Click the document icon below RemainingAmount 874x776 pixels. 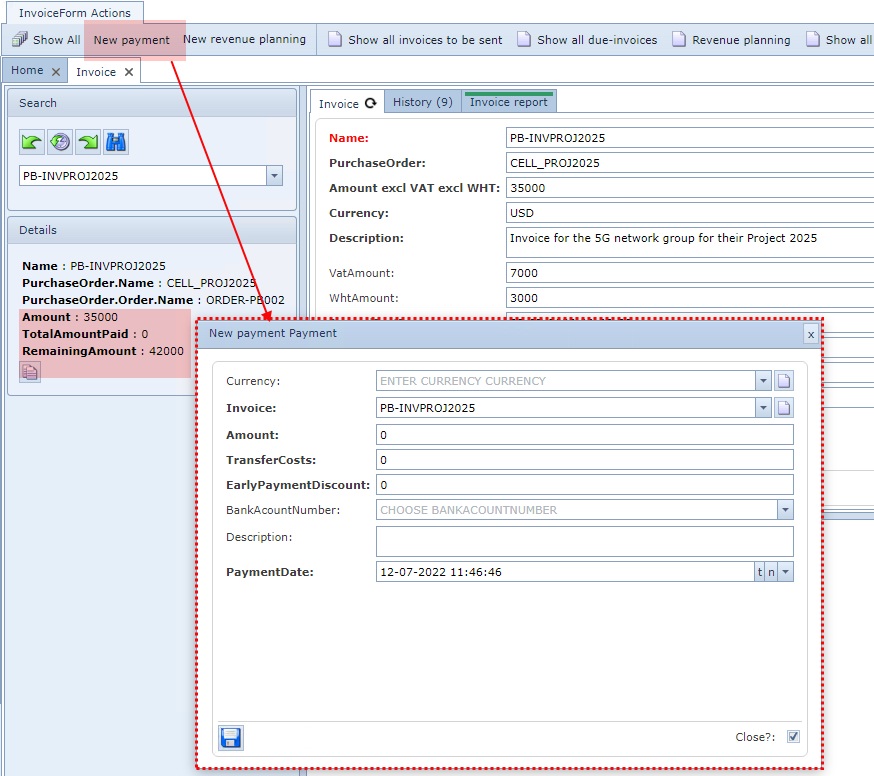(x=30, y=372)
